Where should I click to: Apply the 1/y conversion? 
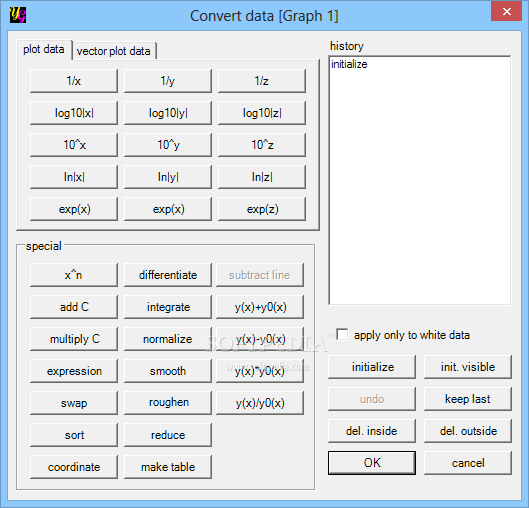168,81
